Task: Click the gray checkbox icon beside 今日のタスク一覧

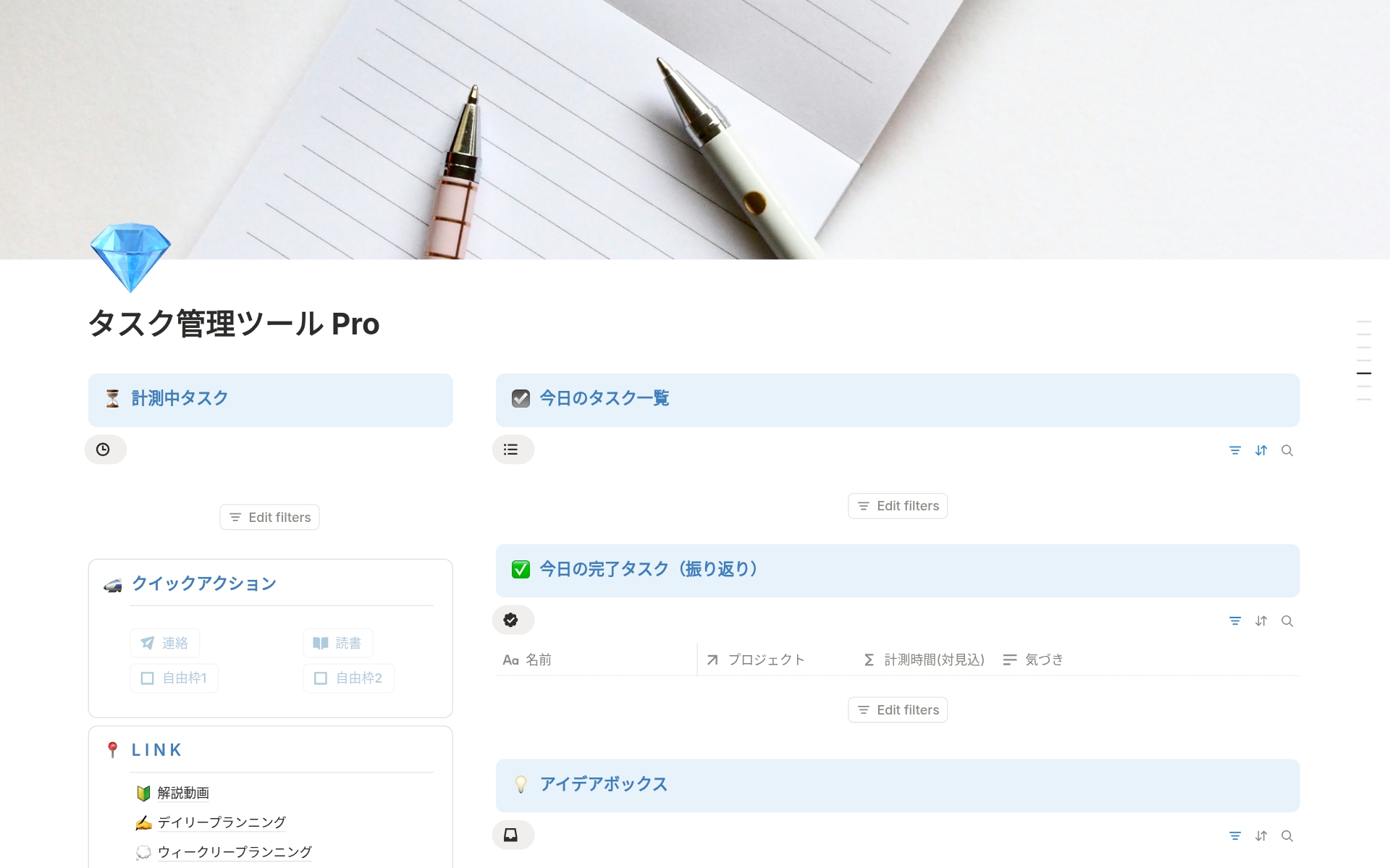Action: [x=521, y=399]
